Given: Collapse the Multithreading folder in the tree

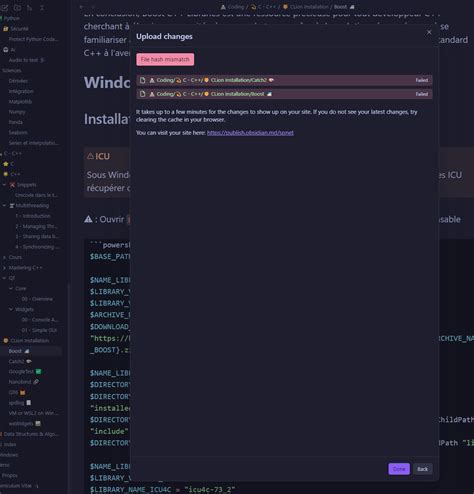Looking at the screenshot, I should tap(4, 206).
